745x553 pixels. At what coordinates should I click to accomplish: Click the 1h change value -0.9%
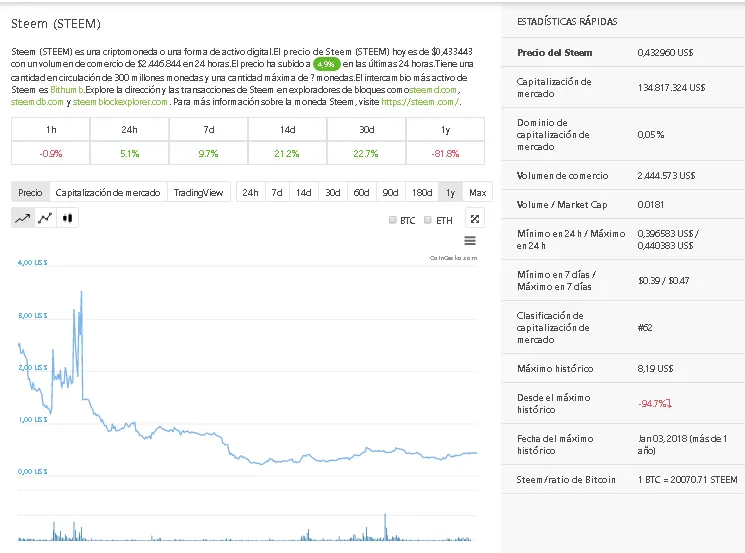coord(51,153)
